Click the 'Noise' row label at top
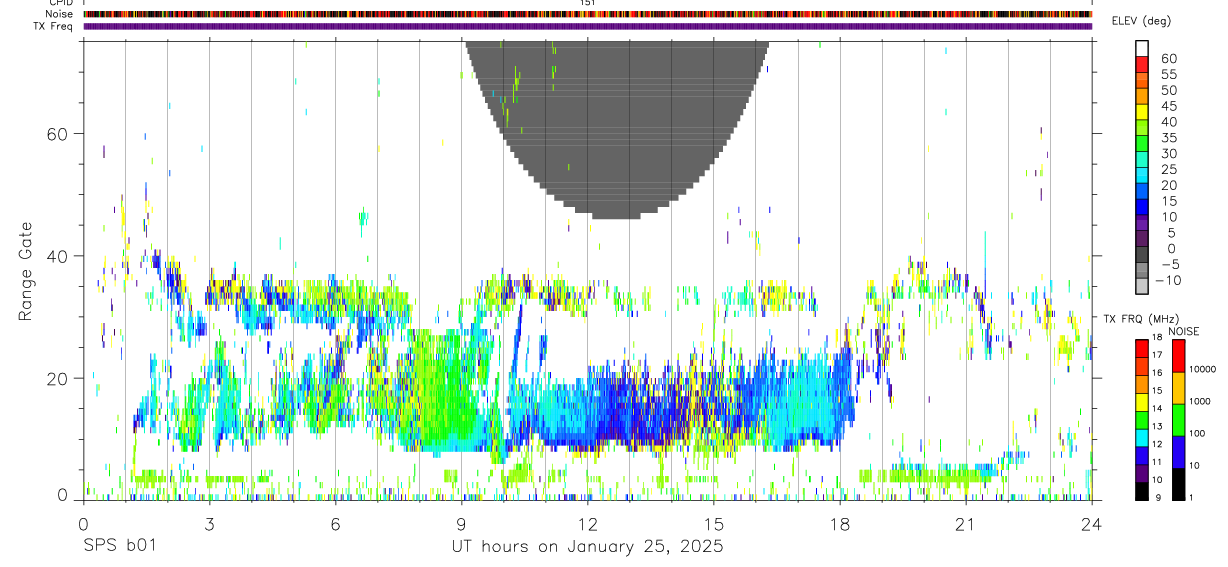This screenshot has height=567, width=1228. pyautogui.click(x=60, y=14)
